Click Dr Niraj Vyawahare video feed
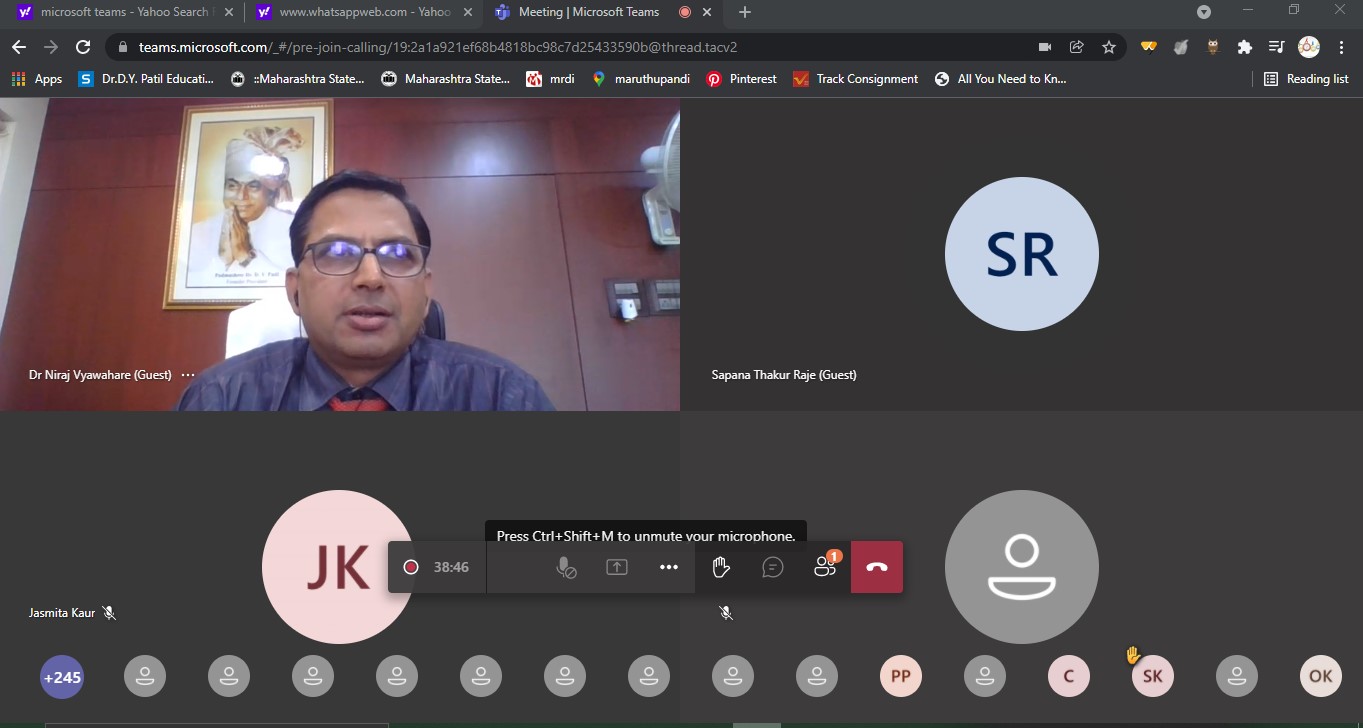Screen dimensions: 1363x728 [x=340, y=254]
